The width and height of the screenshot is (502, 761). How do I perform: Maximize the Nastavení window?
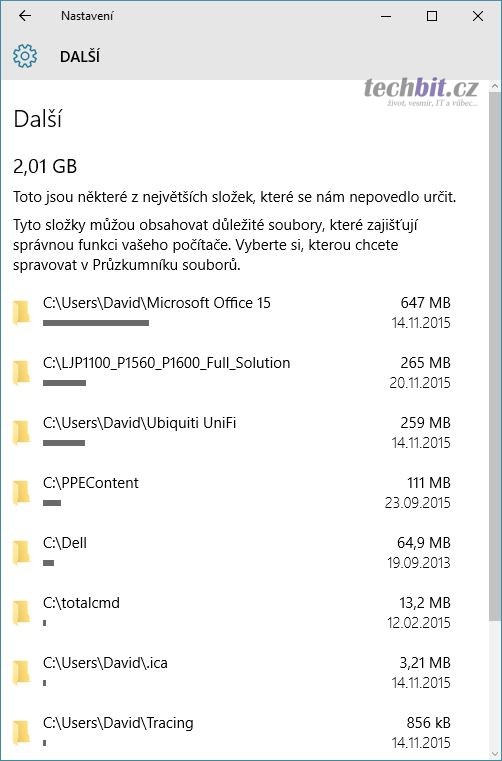(x=432, y=16)
